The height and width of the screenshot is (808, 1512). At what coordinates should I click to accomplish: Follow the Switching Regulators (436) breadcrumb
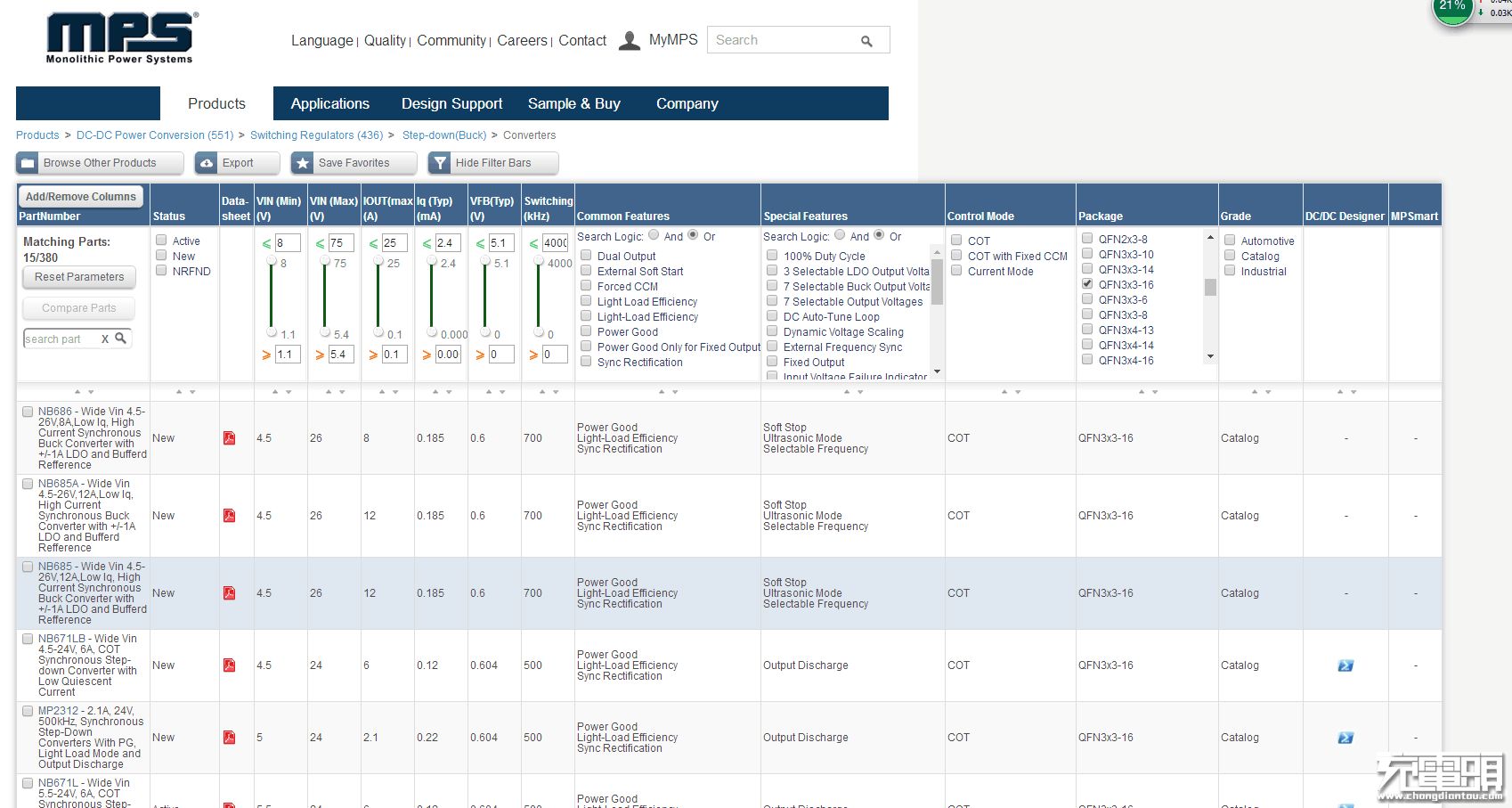click(316, 135)
